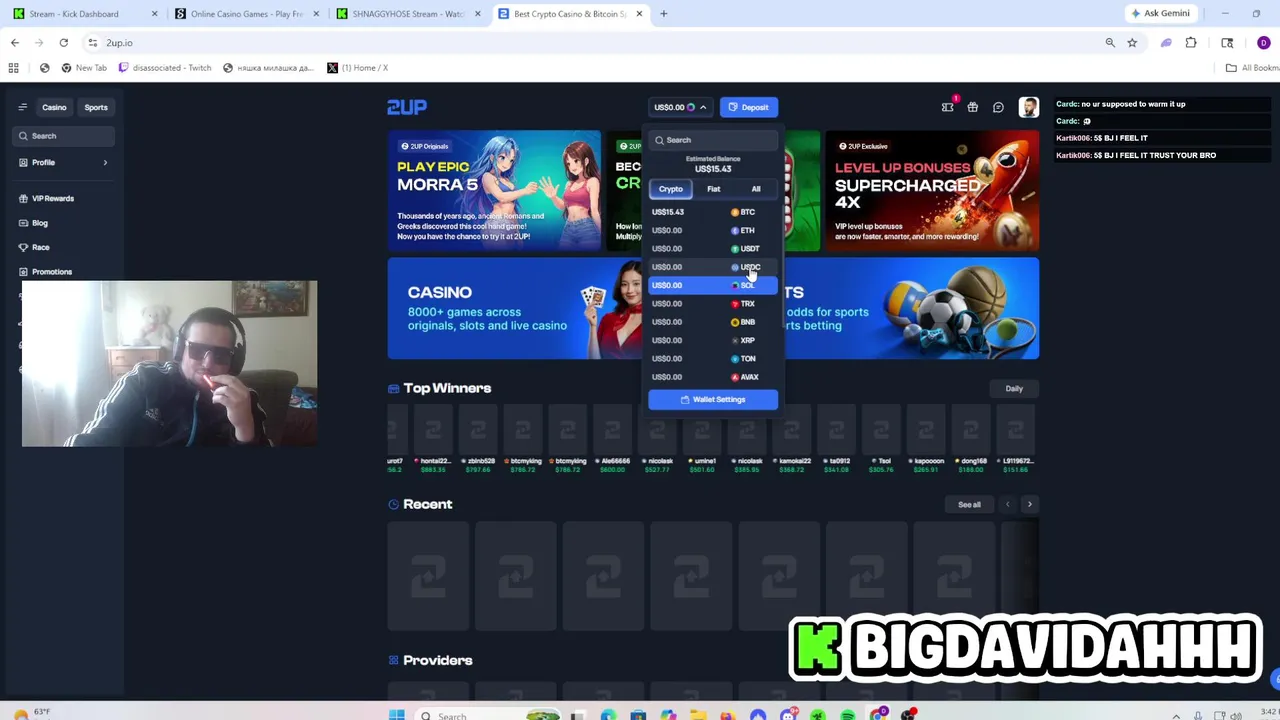Select the TRX wallet row
Viewport: 1280px width, 720px height.
click(x=713, y=304)
